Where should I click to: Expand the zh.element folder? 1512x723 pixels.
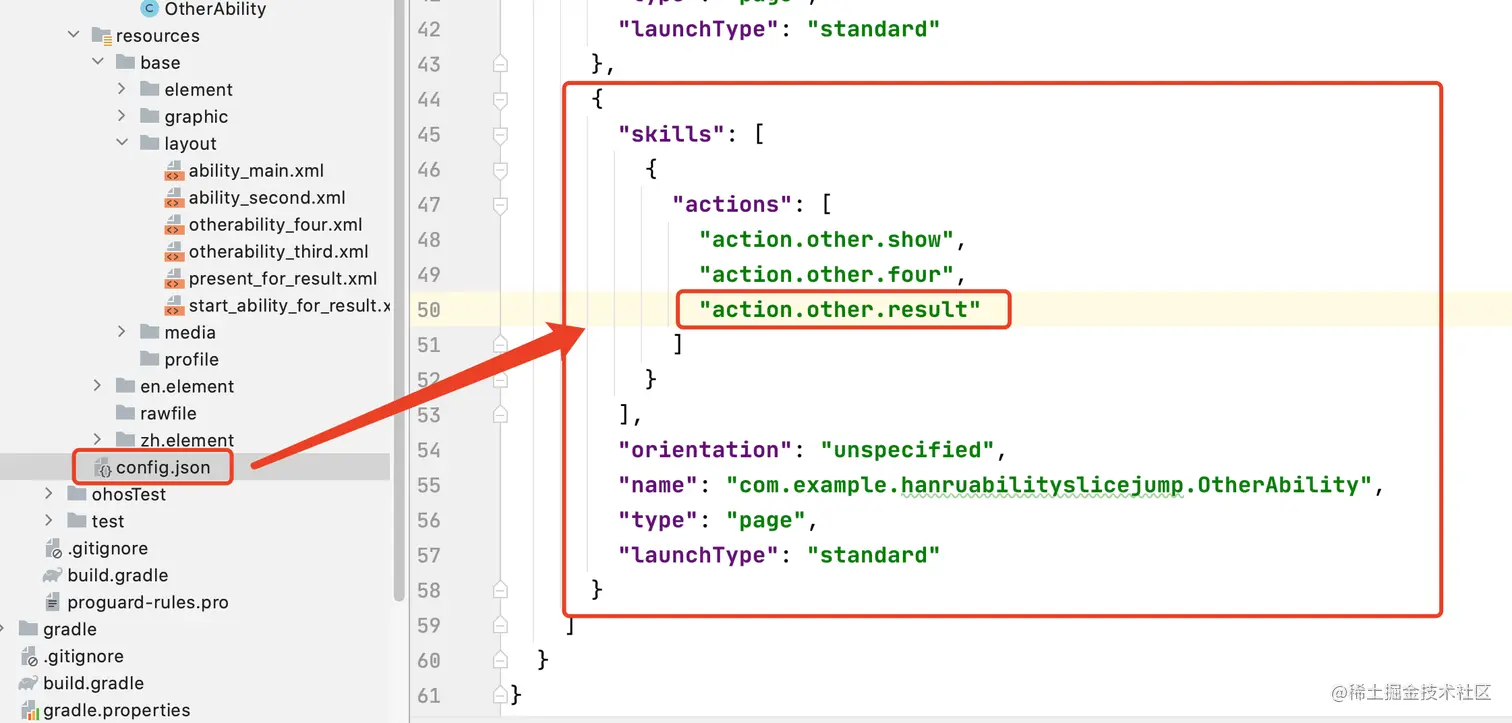point(98,440)
